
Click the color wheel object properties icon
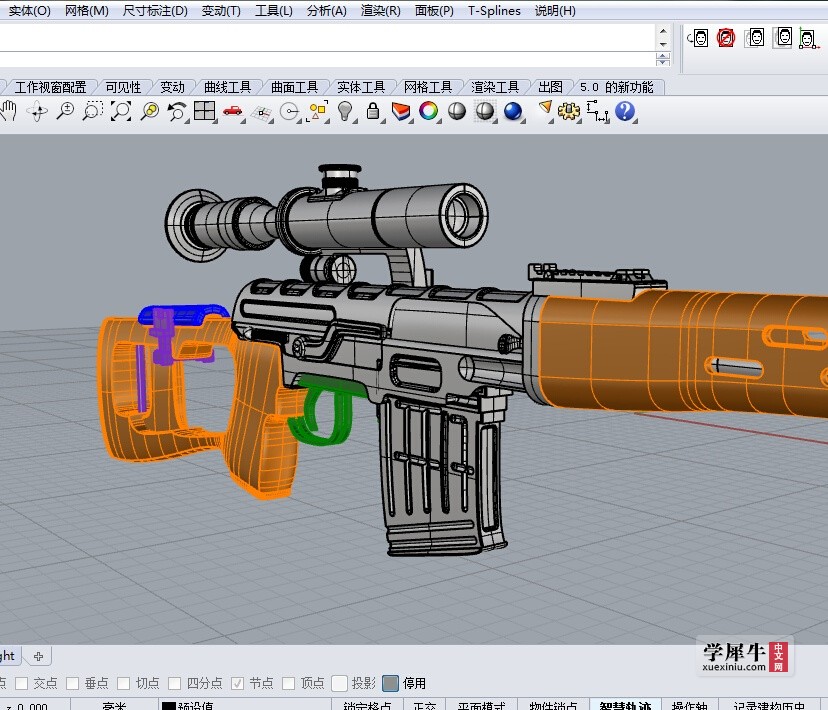click(x=428, y=111)
